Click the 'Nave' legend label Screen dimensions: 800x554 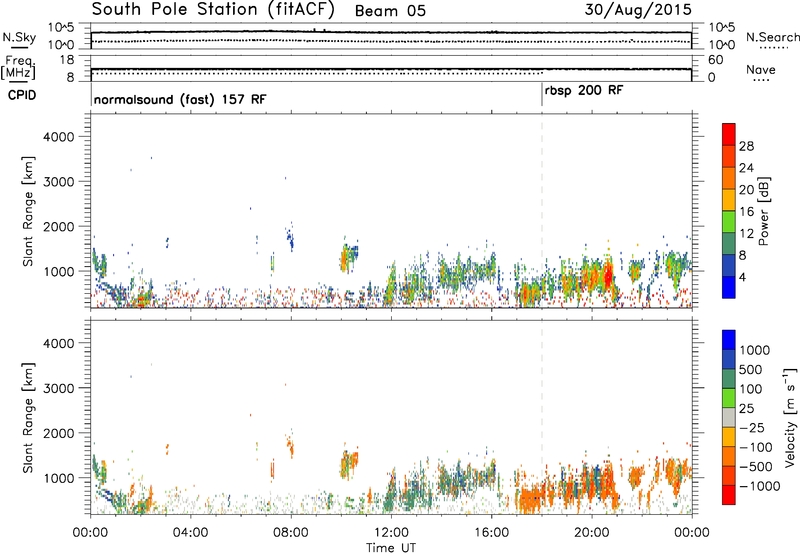[761, 69]
